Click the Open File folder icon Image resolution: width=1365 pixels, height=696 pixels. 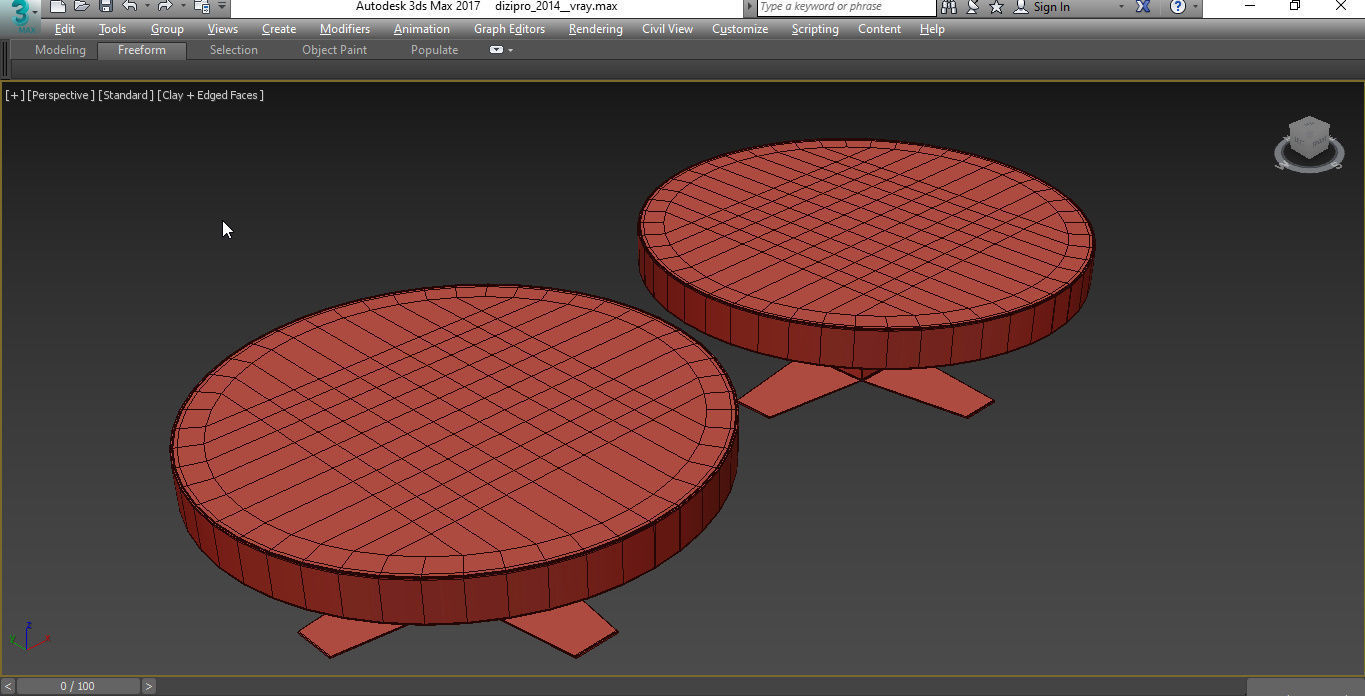point(82,7)
